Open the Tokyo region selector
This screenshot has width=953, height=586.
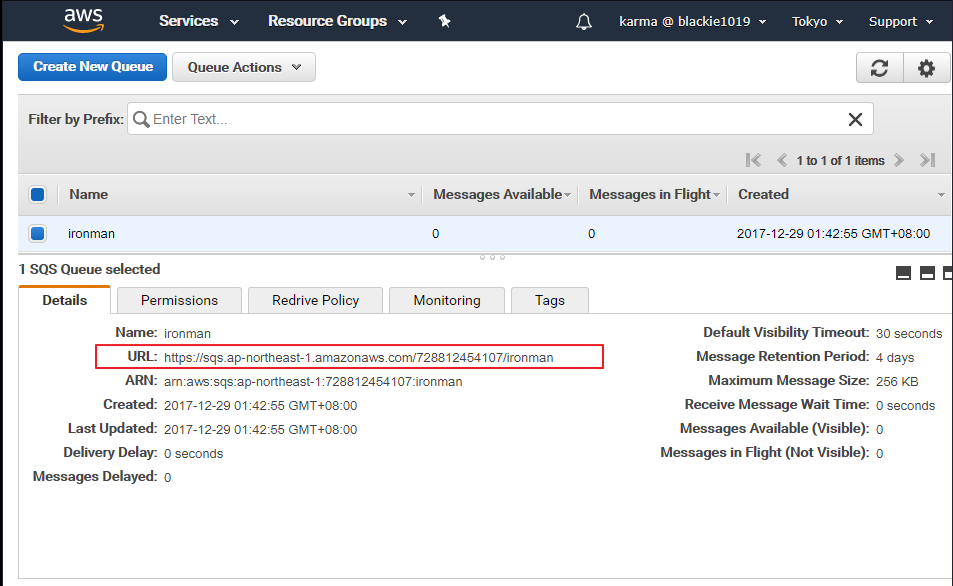coord(817,21)
